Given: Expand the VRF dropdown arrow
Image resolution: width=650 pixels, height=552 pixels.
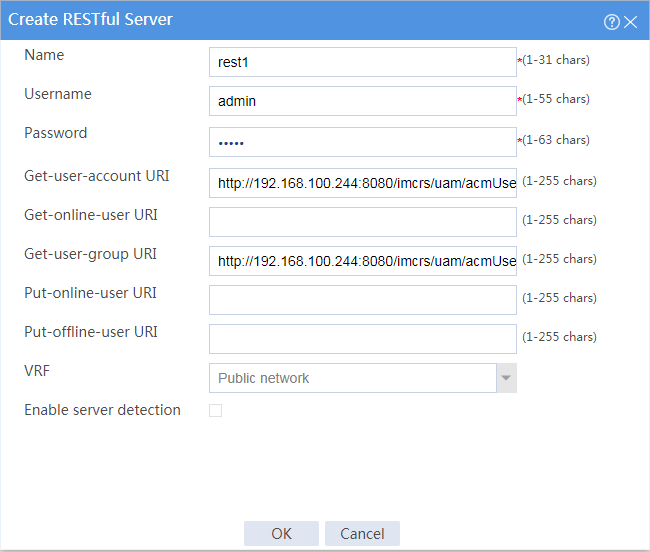Looking at the screenshot, I should [x=506, y=378].
